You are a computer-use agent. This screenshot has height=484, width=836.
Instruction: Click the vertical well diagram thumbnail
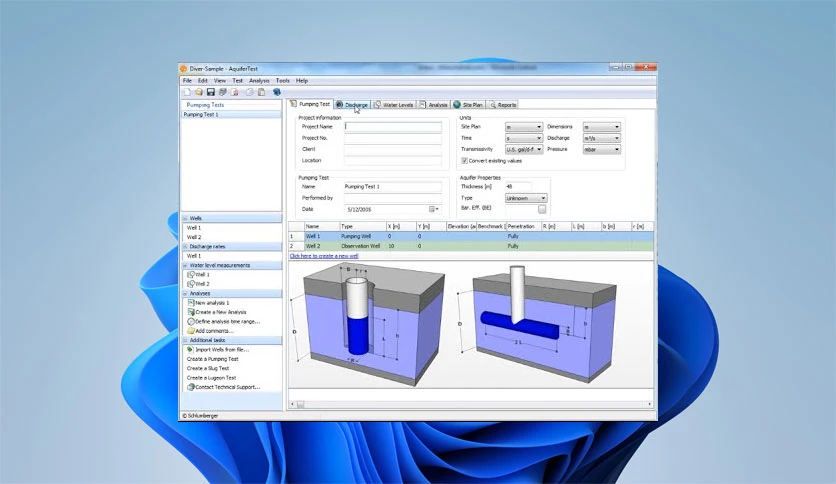(369, 324)
